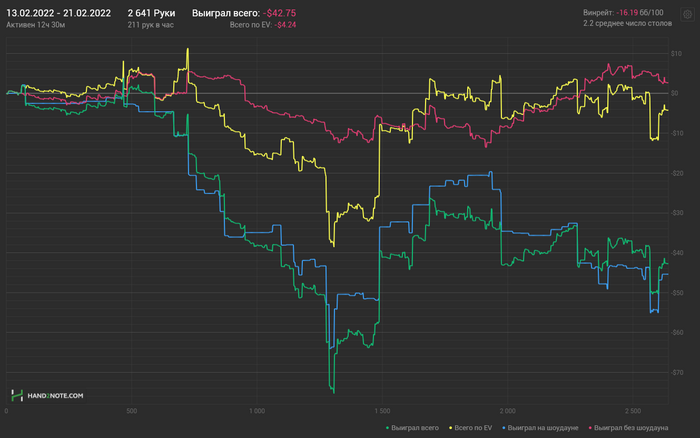Click the 2 000 x-axis label
The height and width of the screenshot is (438, 700).
tap(508, 411)
